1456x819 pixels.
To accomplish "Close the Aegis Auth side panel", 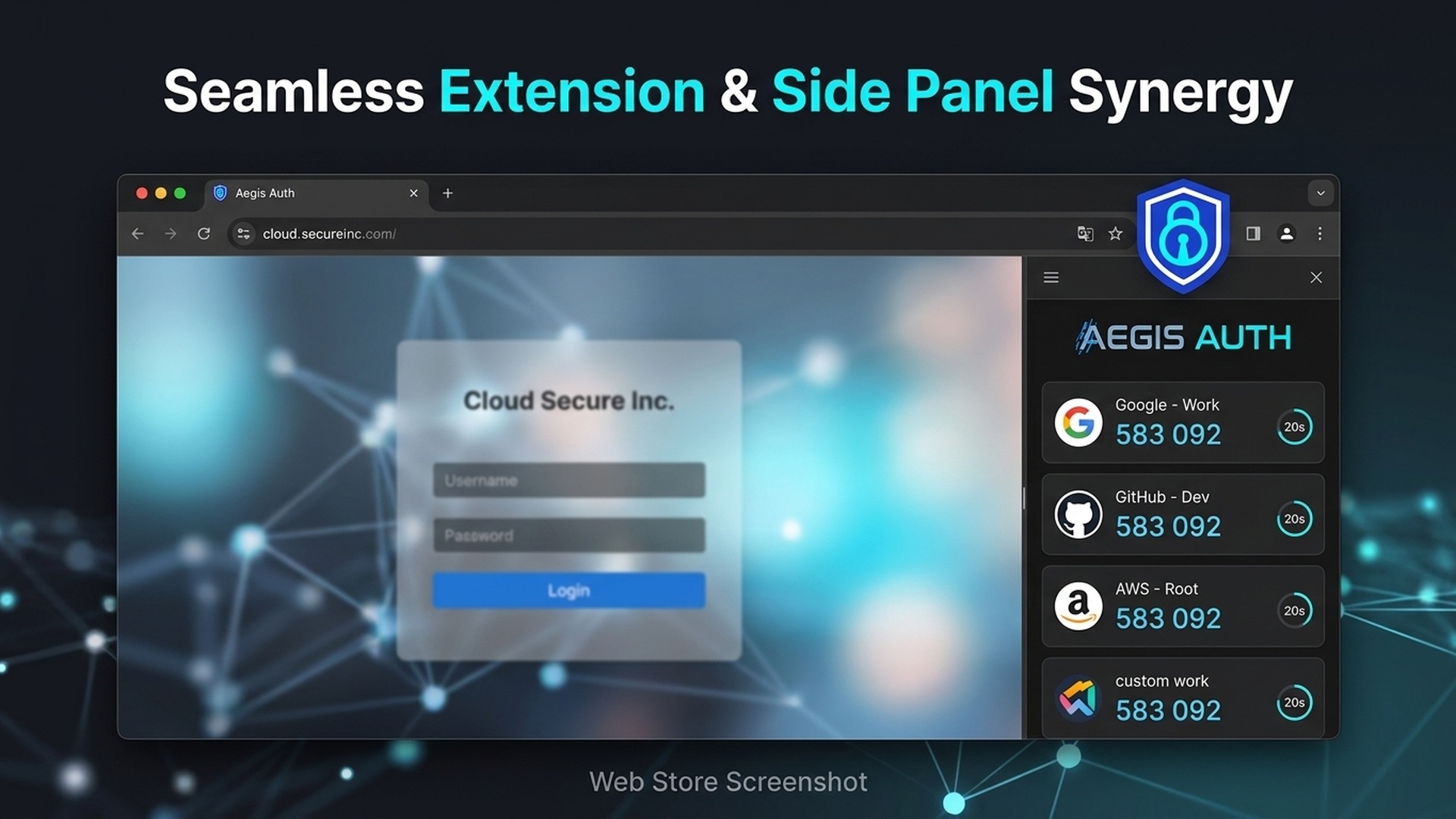I will 1316,278.
